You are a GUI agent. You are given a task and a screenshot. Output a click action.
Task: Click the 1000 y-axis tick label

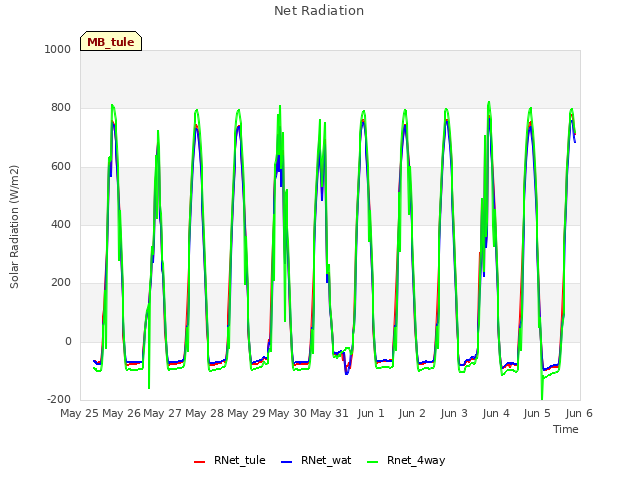pyautogui.click(x=58, y=49)
